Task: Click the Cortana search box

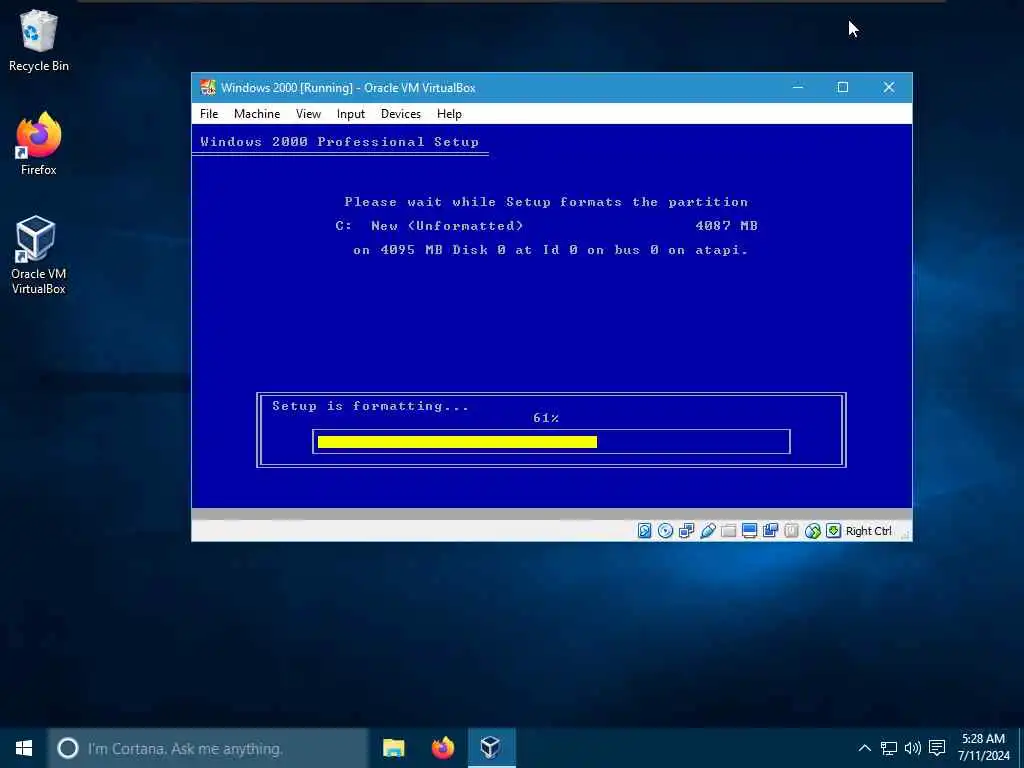Action: (x=208, y=748)
